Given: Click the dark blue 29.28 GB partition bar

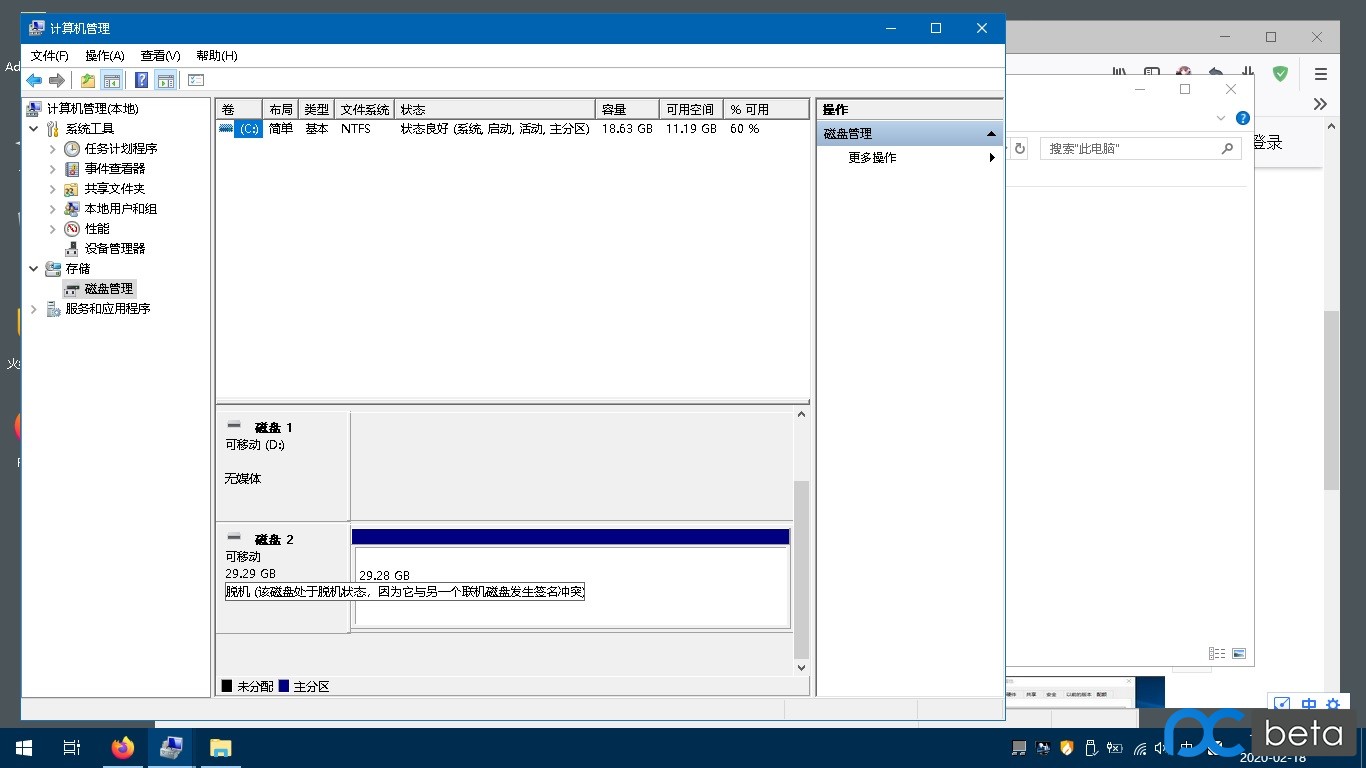Looking at the screenshot, I should click(570, 537).
